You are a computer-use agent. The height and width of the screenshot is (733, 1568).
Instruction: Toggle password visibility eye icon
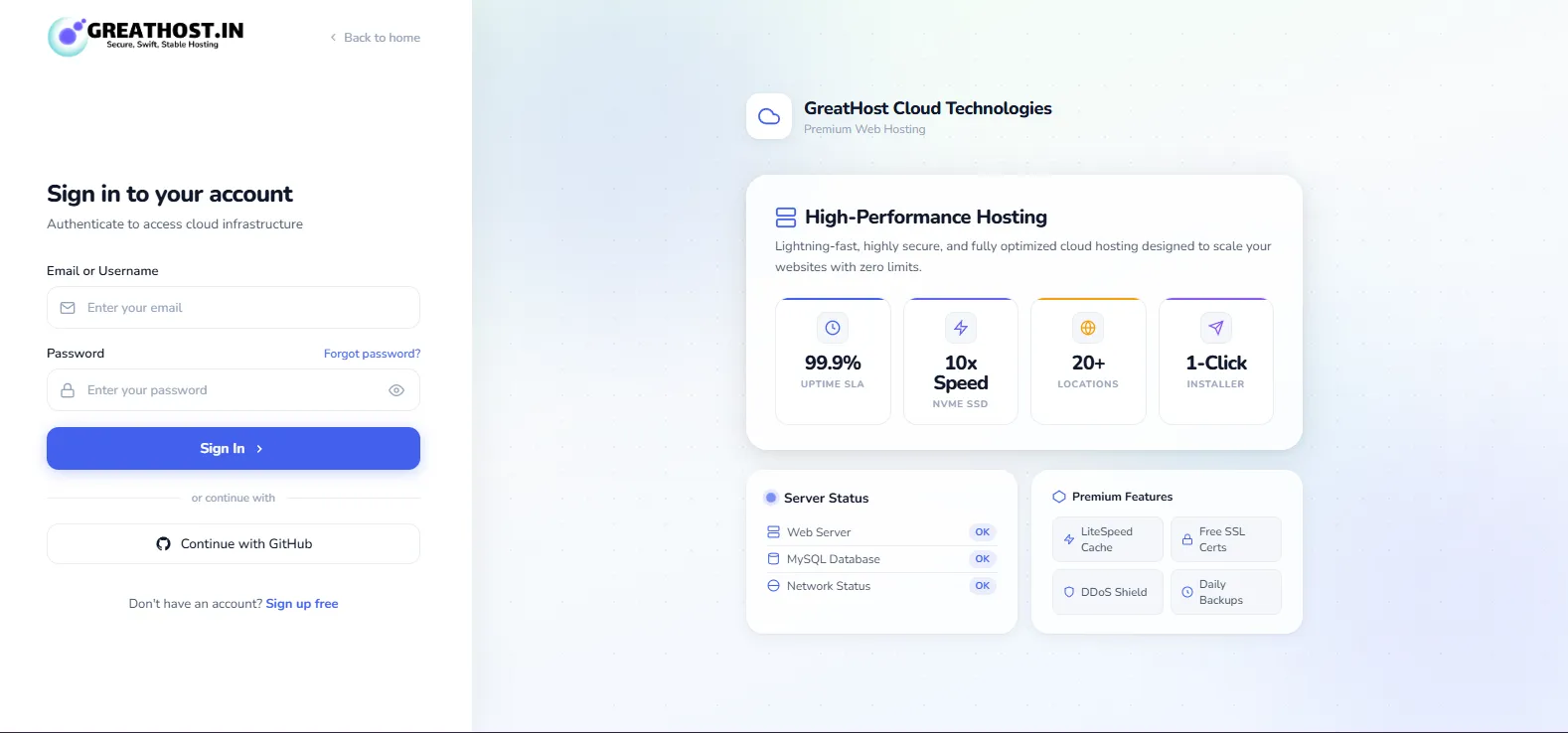coord(396,390)
